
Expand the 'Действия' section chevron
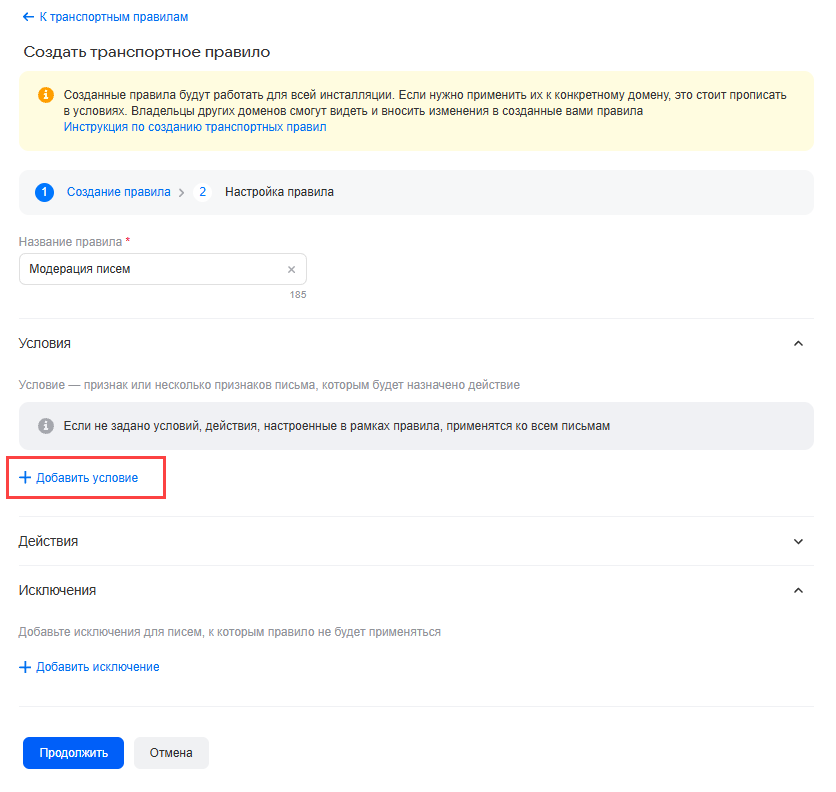click(798, 541)
